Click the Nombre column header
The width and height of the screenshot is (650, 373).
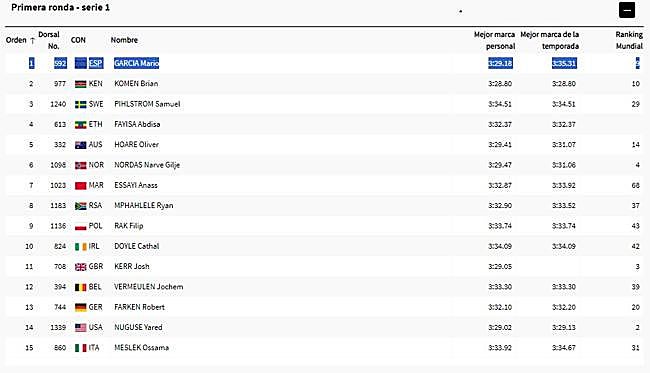124,40
